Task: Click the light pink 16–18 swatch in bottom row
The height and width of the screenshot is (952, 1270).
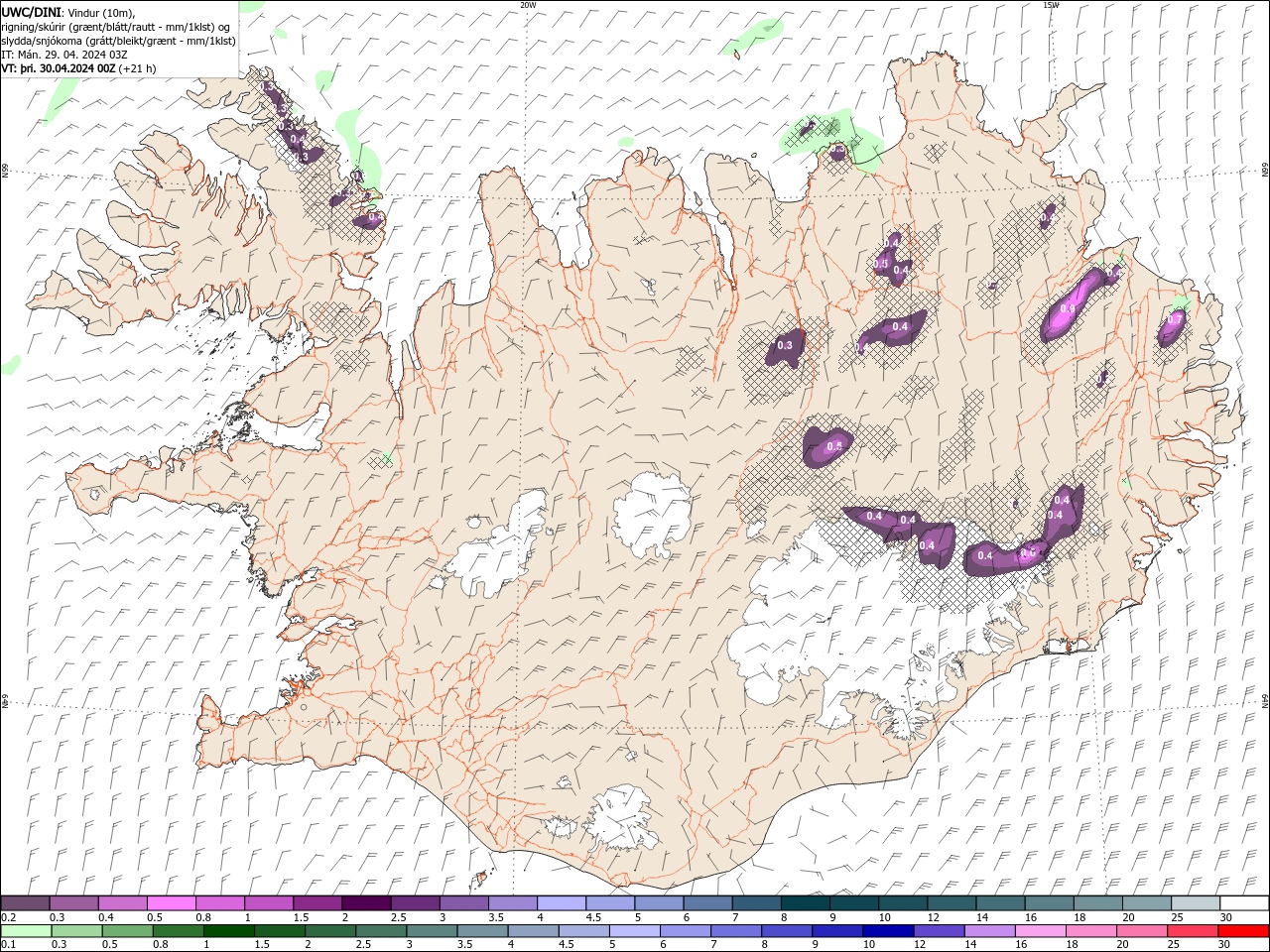Action: coord(1040,931)
